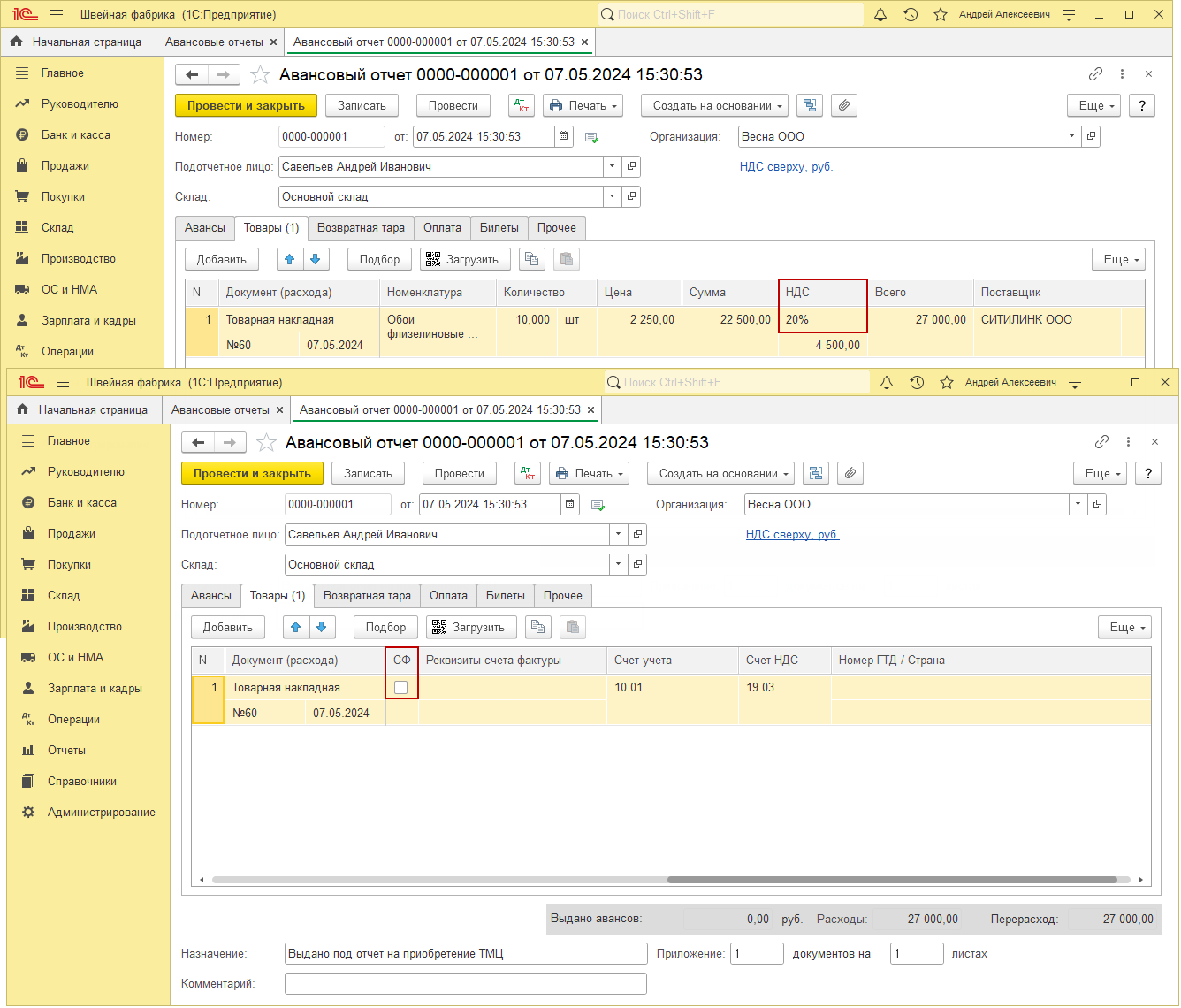
Task: Click the horizontal scrollbar under the goods table
Action: pos(891,880)
